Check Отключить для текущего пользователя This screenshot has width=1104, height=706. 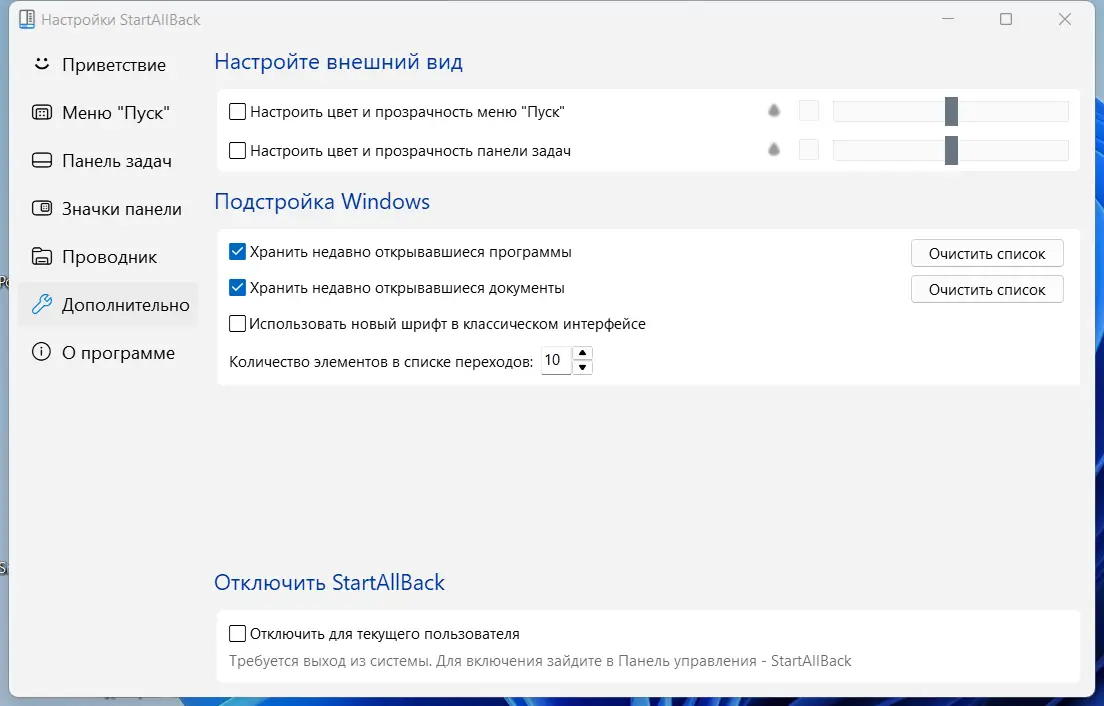(237, 633)
